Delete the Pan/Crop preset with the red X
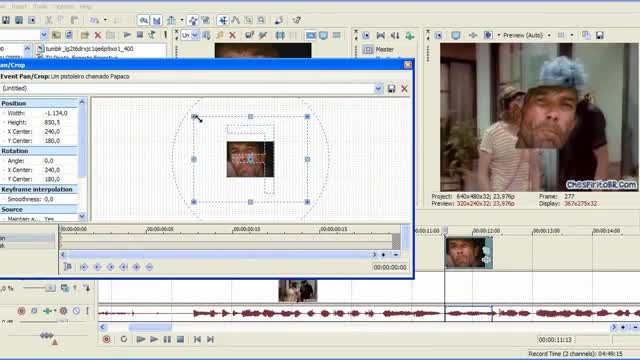The image size is (640, 360). pos(404,89)
